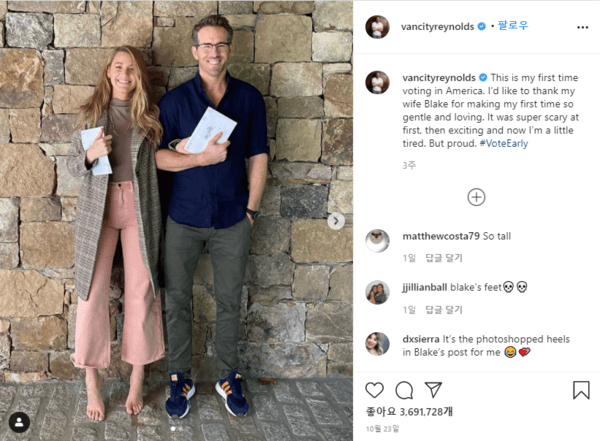Click vancityreynolds username in header
Image resolution: width=600 pixels, height=441 pixels.
point(437,26)
